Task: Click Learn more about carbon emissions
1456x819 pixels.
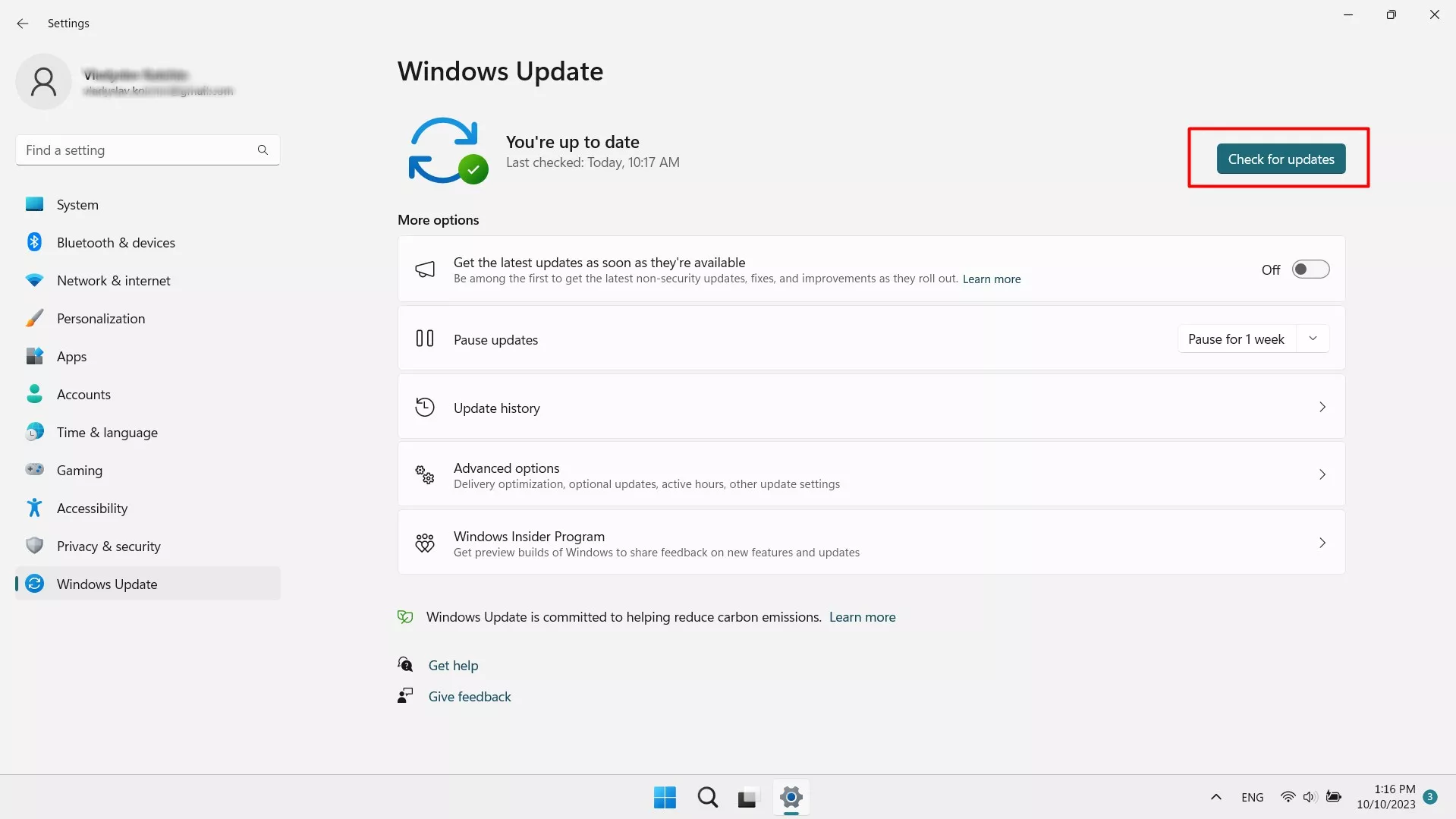Action: pos(862,617)
